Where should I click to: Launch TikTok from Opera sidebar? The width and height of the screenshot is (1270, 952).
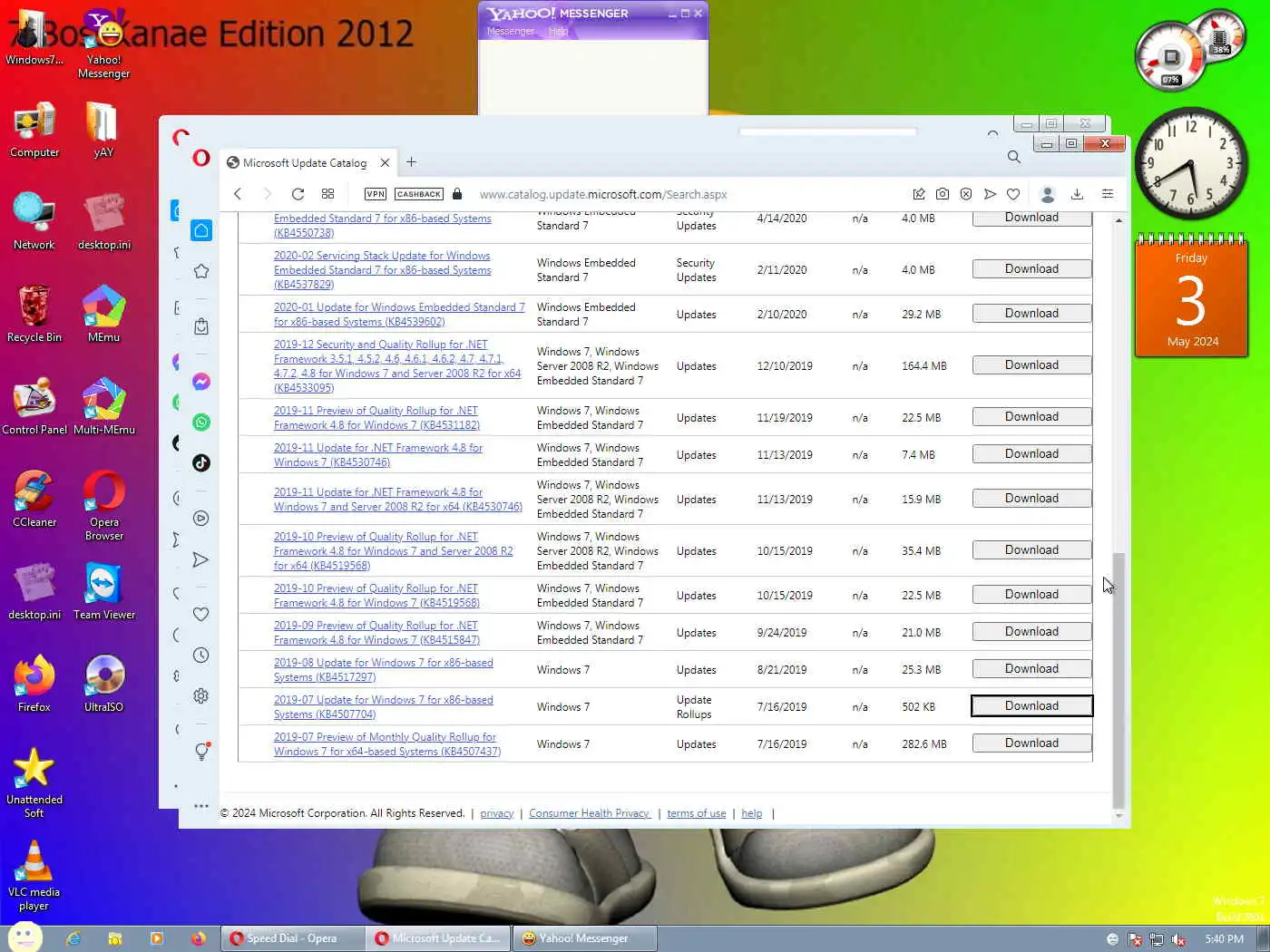point(201,462)
